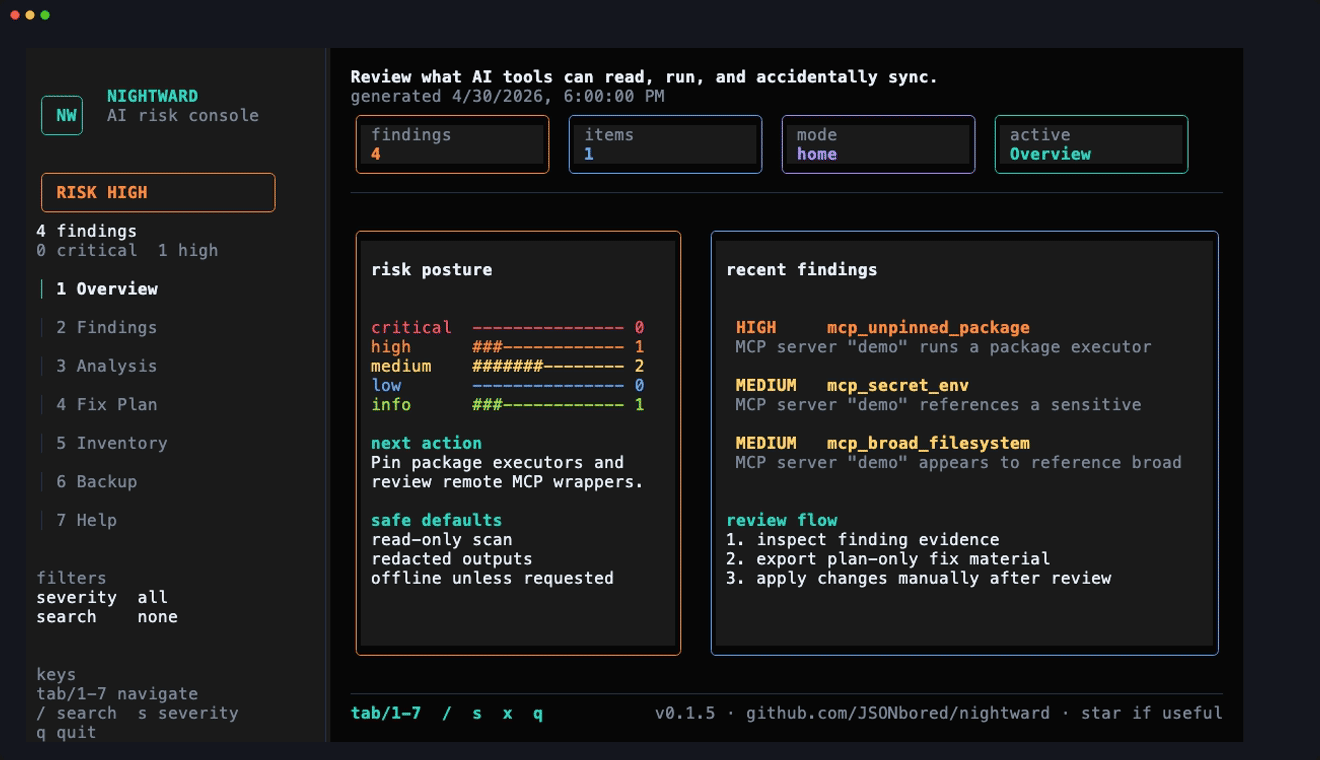This screenshot has width=1320, height=760.
Task: Click the 'next action' heading
Action: click(x=426, y=443)
